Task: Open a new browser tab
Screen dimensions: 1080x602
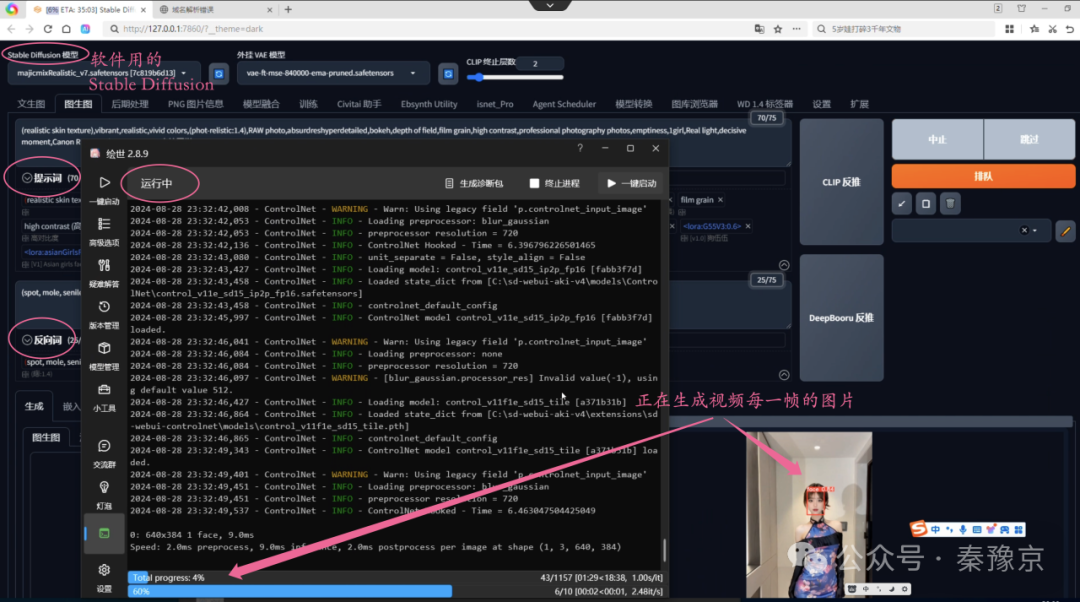Action: [x=288, y=10]
